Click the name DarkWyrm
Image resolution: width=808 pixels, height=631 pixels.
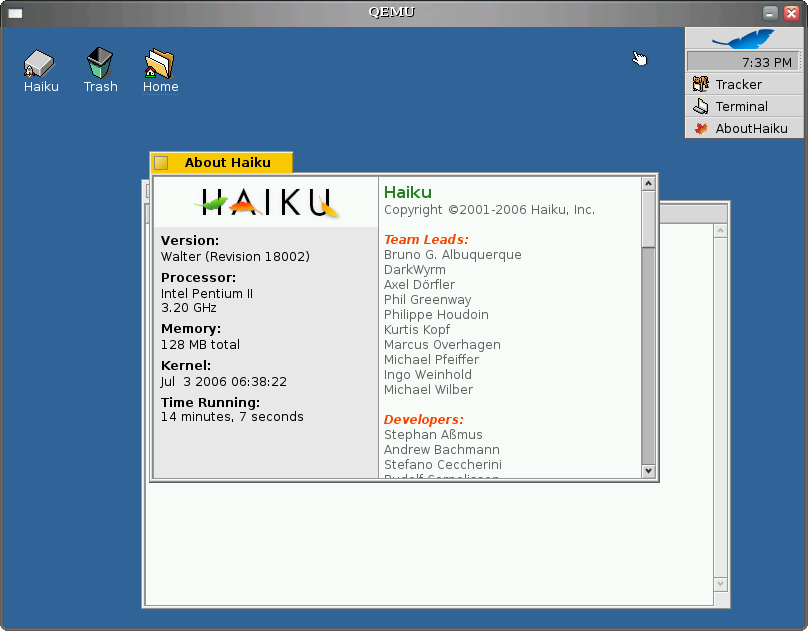click(415, 269)
